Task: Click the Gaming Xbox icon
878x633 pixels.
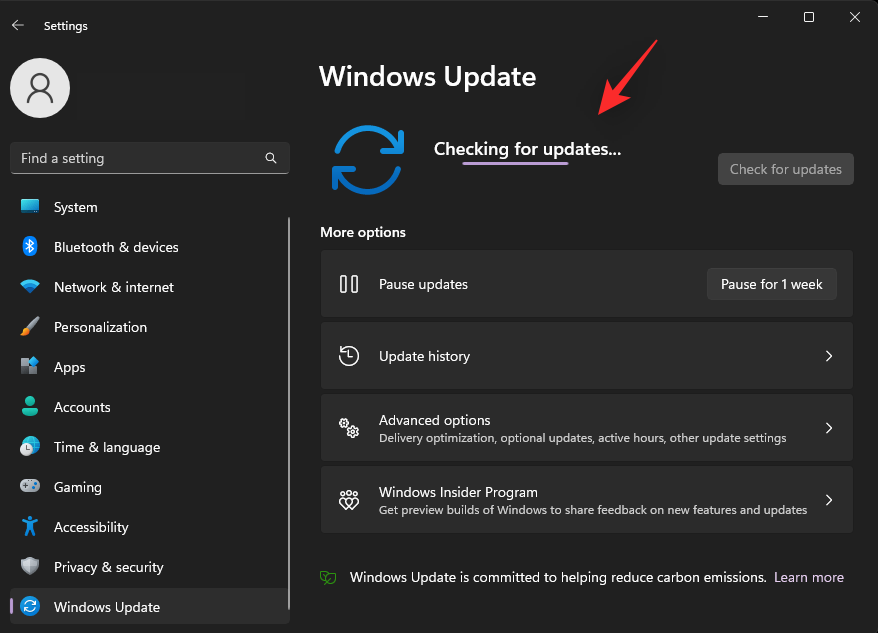Action: click(28, 487)
